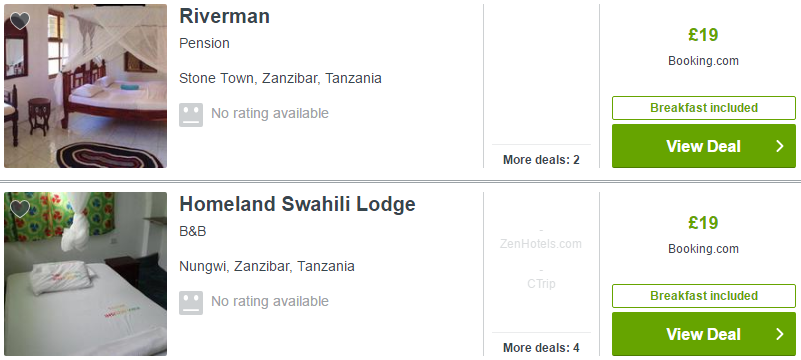Screen dimensions: 801x360
Task: Click Riverman's £19 Booking.com price
Action: [x=703, y=46]
